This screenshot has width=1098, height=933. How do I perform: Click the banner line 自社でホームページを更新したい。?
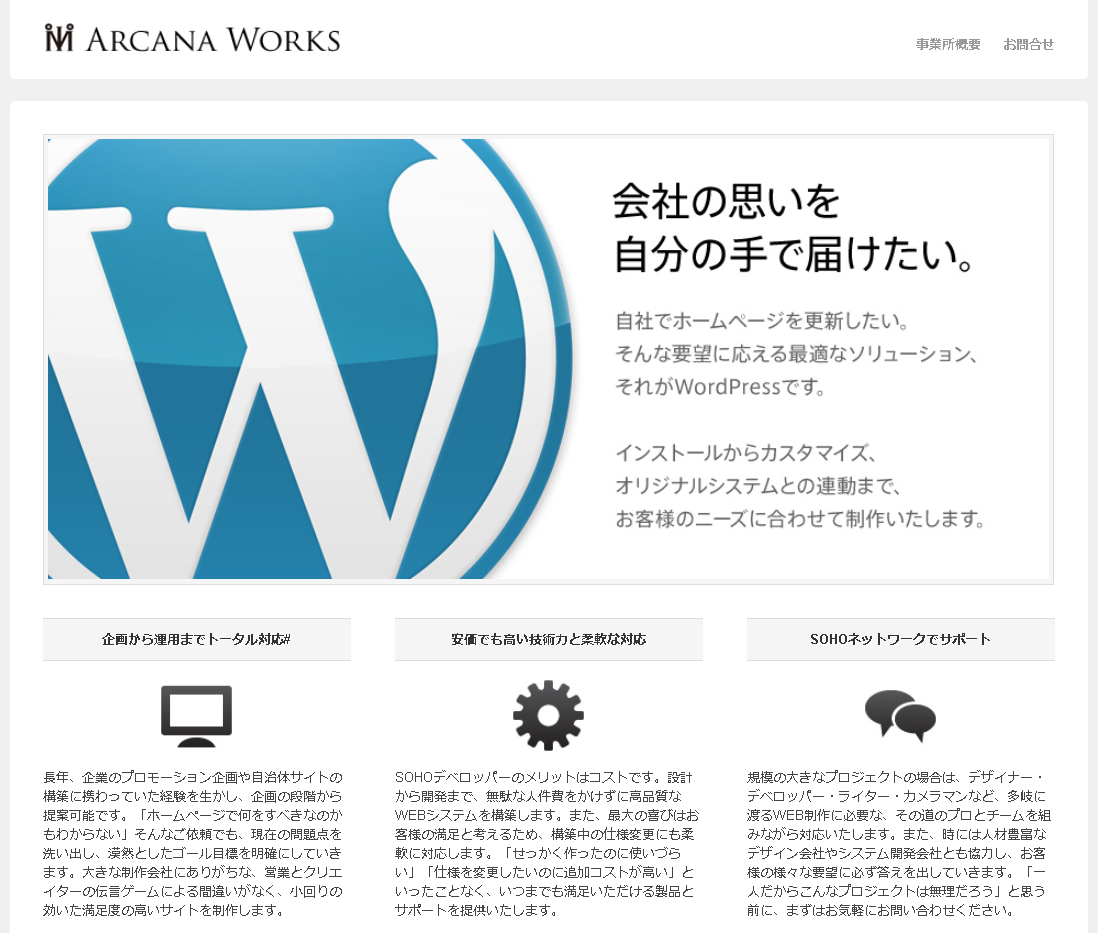[x=761, y=322]
